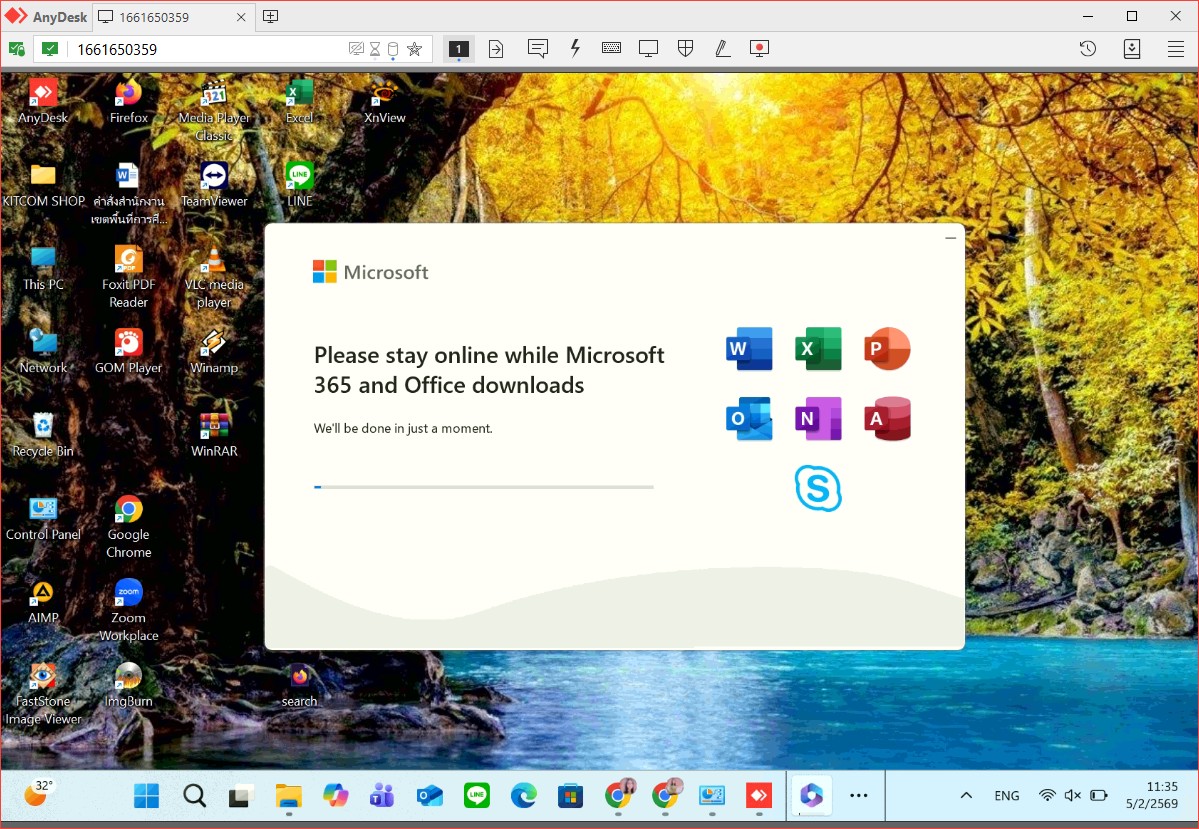Open the remote taskbar Search icon

(x=194, y=796)
